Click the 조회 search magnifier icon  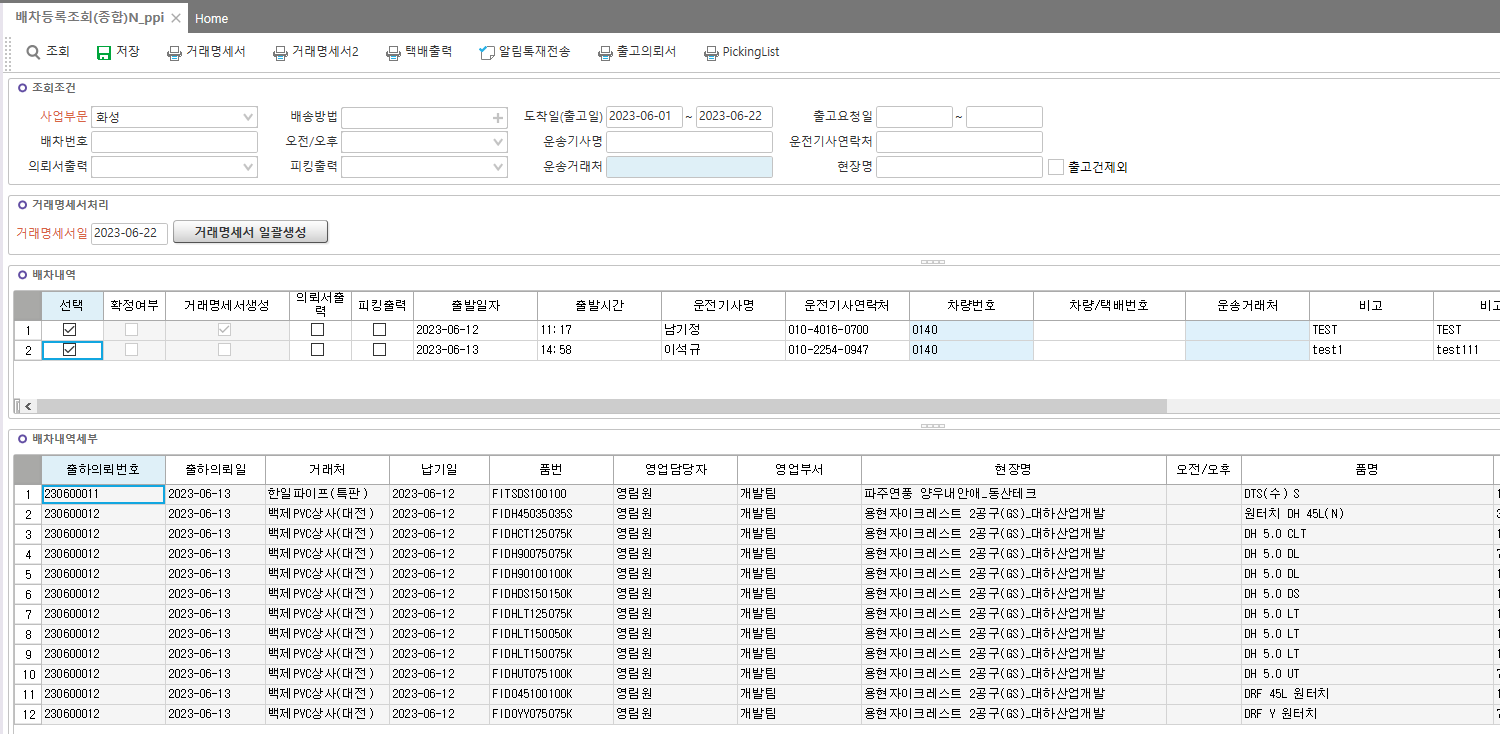[34, 52]
